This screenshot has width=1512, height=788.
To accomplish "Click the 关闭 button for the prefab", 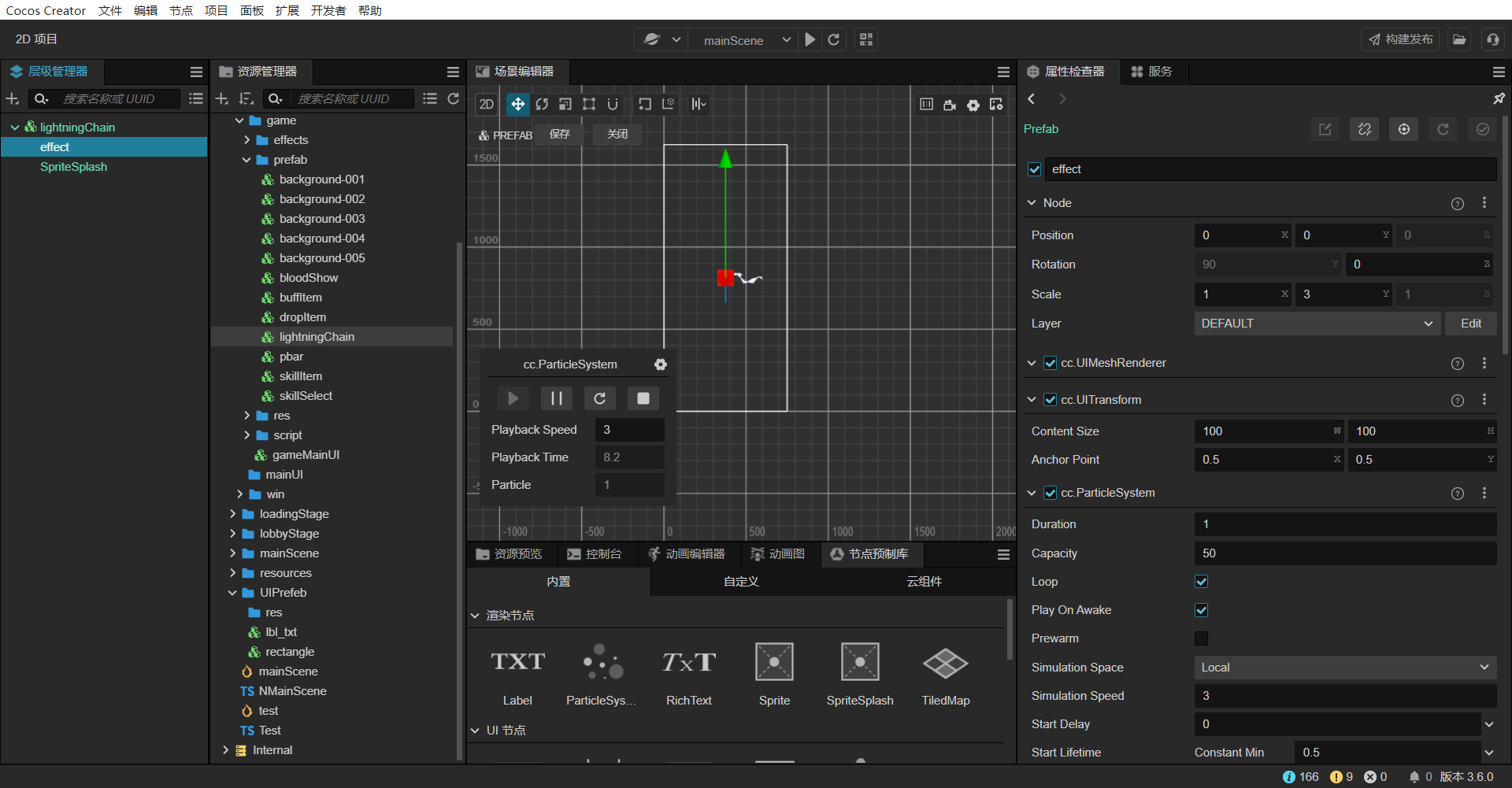I will point(617,135).
